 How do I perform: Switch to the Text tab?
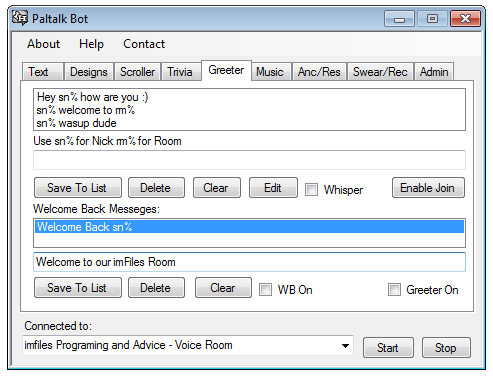(x=43, y=72)
